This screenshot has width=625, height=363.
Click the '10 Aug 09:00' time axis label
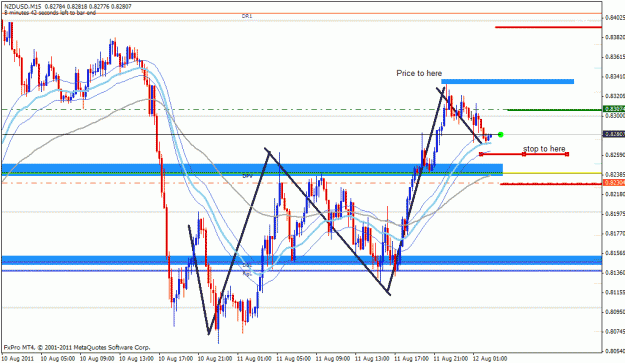[x=97, y=359]
